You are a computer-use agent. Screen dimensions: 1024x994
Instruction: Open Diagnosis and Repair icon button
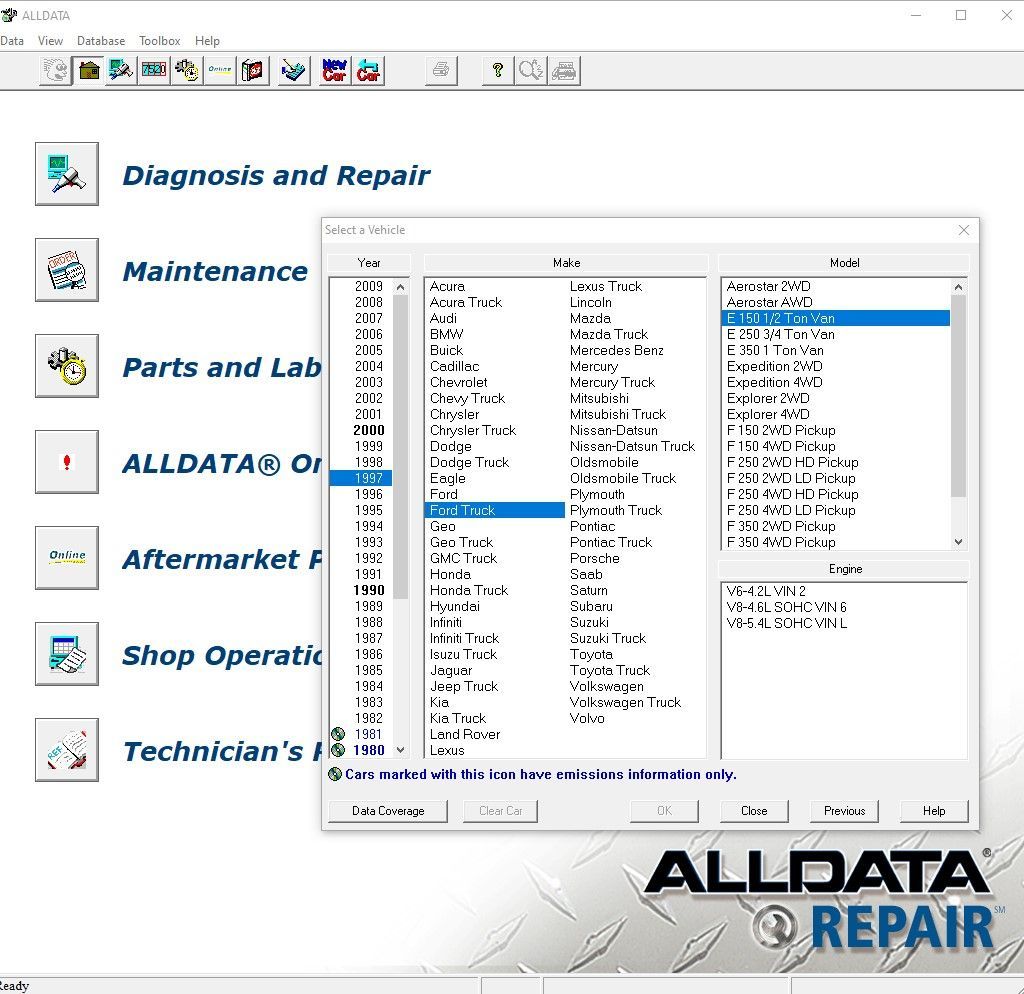click(67, 174)
